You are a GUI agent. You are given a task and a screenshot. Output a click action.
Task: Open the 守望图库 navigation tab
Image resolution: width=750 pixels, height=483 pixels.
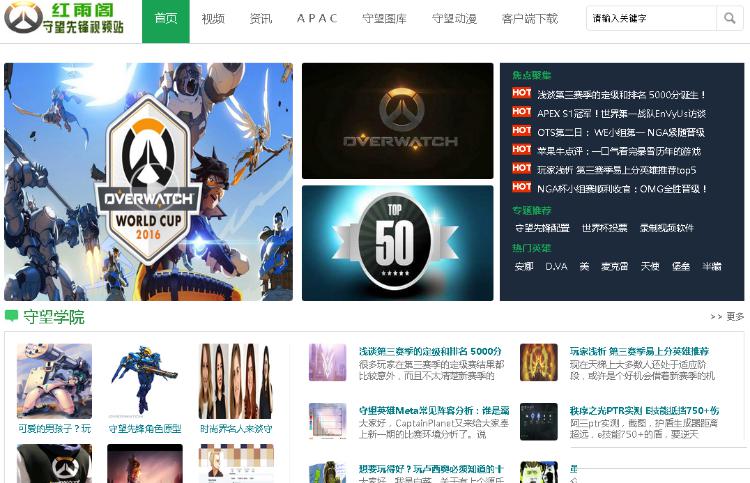[x=384, y=19]
